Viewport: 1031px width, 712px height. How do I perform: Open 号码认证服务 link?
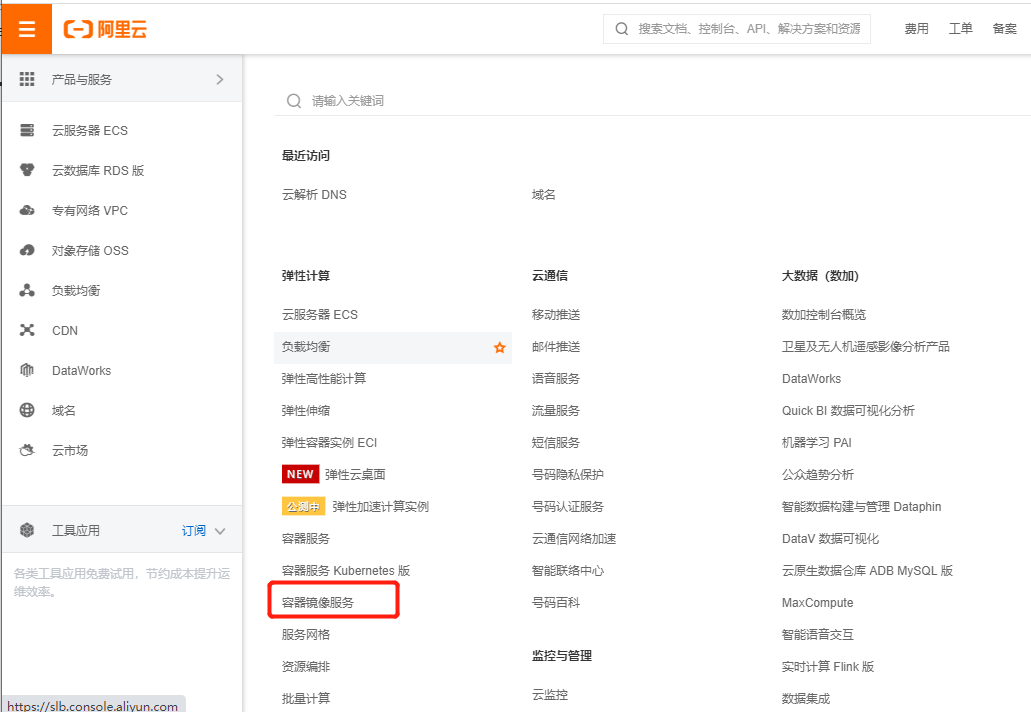tap(567, 507)
